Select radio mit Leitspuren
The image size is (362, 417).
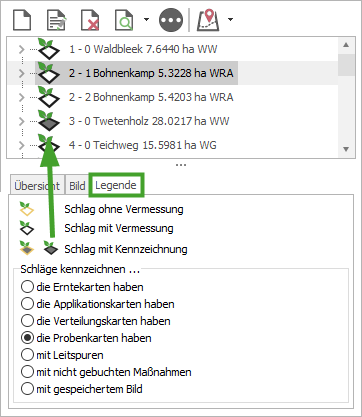[27, 355]
